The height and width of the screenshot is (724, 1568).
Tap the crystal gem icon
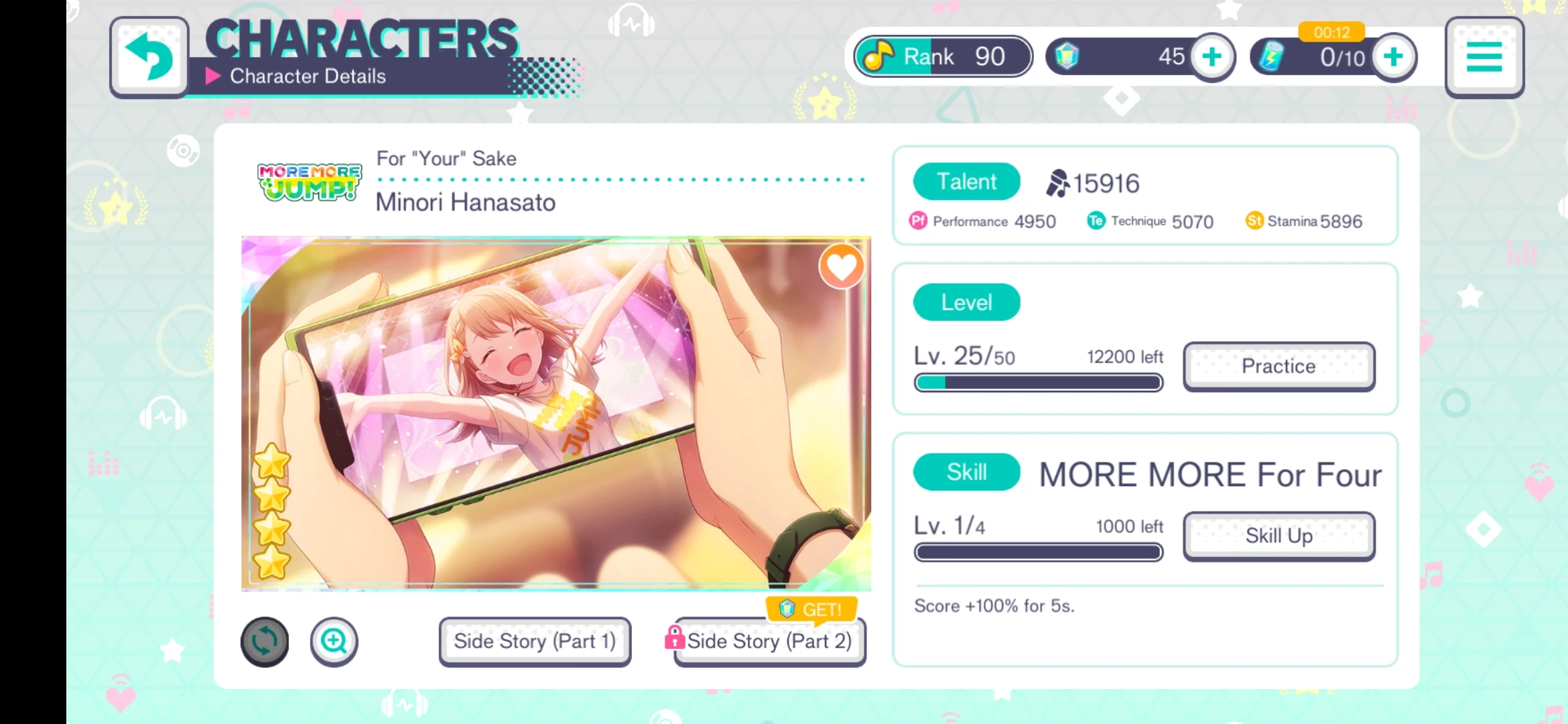point(1067,56)
